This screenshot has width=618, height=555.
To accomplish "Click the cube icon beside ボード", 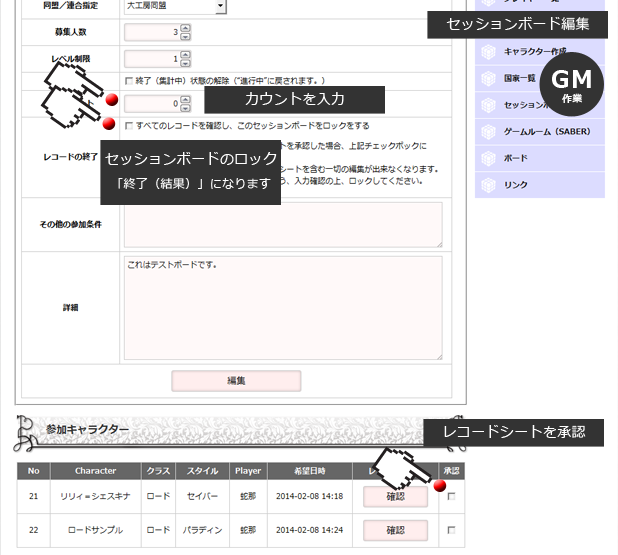I will click(488, 158).
